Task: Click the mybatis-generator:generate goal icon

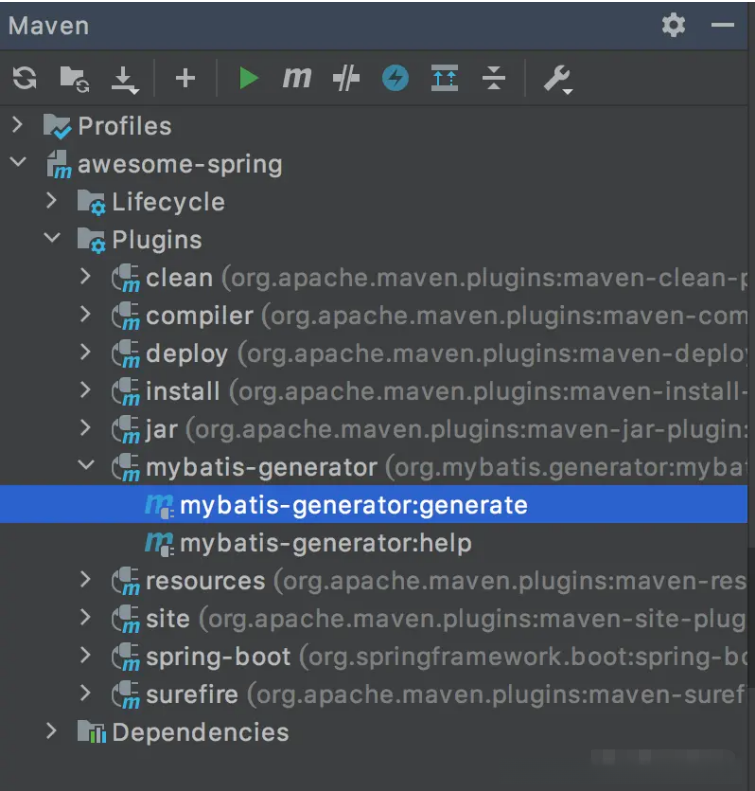Action: point(159,505)
